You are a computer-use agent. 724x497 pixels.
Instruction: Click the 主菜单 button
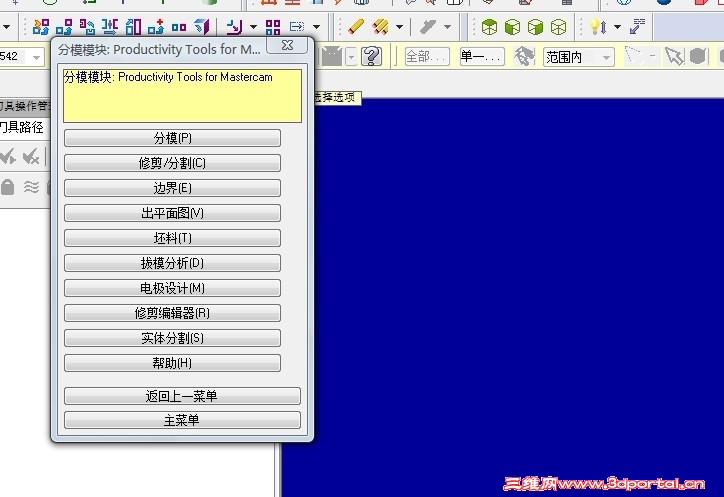(182, 420)
